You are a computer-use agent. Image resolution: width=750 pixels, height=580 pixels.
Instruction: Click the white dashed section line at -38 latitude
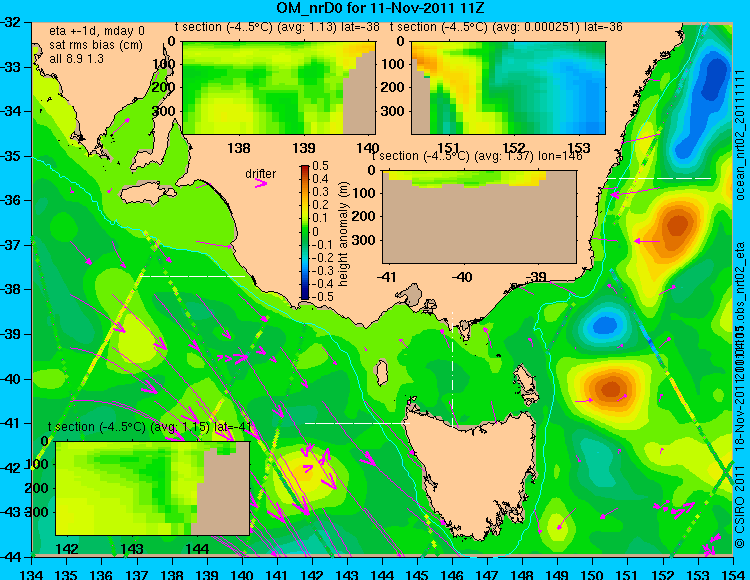192,276
